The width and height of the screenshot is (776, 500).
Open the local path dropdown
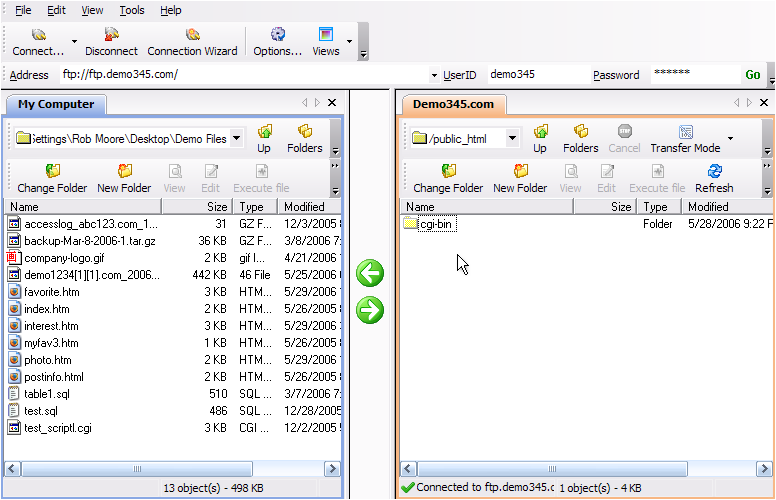[x=236, y=138]
